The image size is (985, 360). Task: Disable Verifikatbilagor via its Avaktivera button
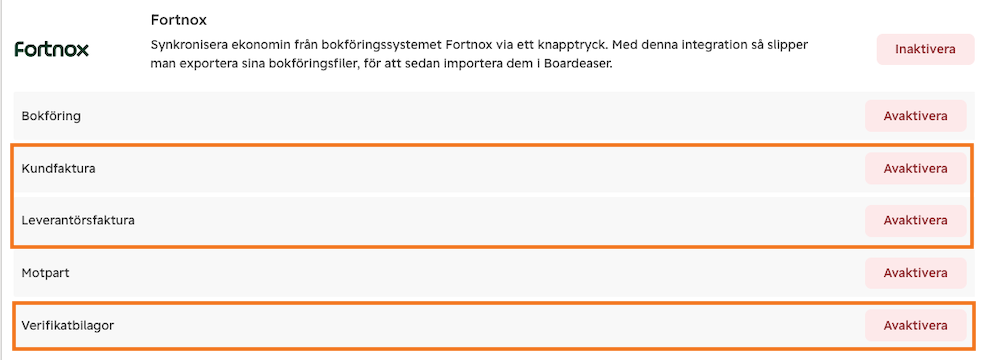tap(915, 325)
